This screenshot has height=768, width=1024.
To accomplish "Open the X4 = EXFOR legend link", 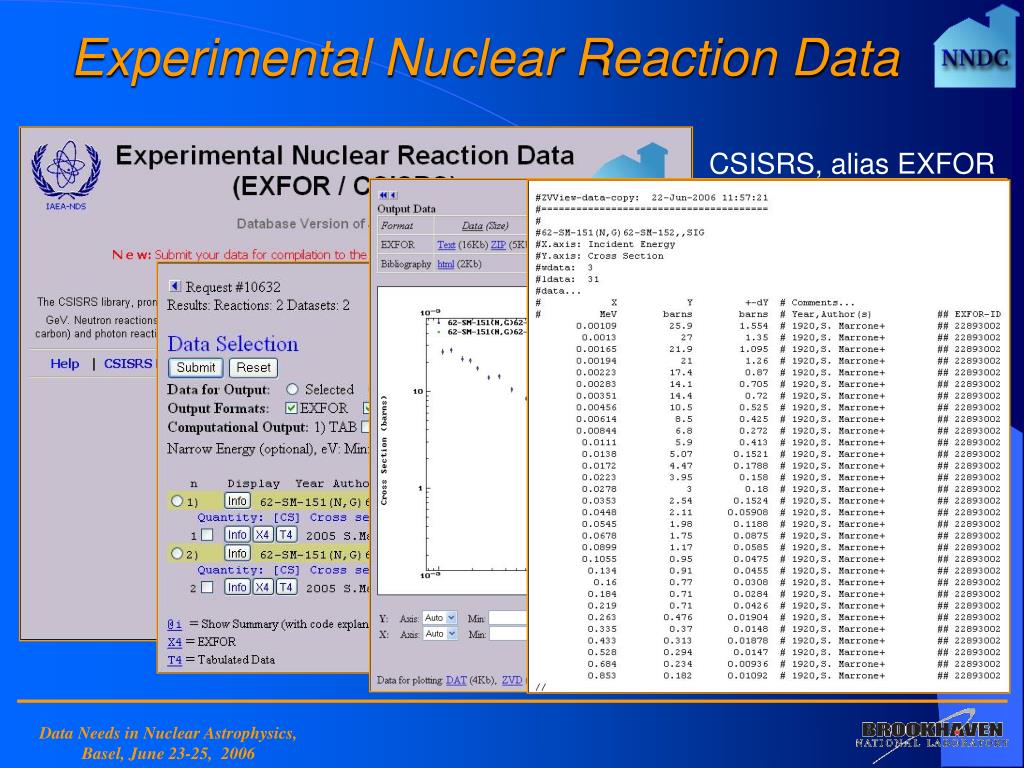I will click(174, 642).
